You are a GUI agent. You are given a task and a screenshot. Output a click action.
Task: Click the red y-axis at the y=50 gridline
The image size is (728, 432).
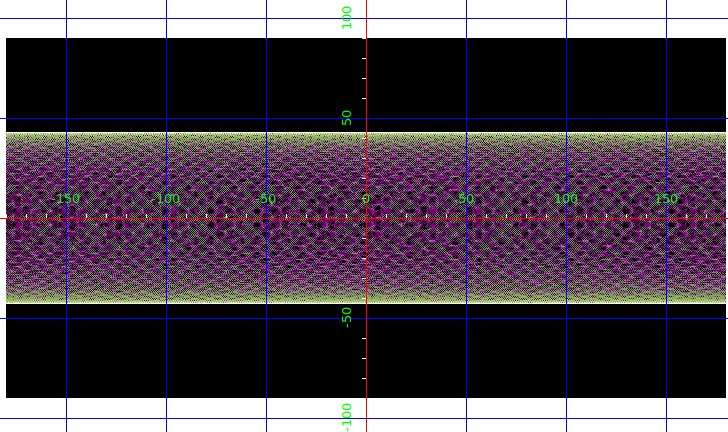point(366,118)
